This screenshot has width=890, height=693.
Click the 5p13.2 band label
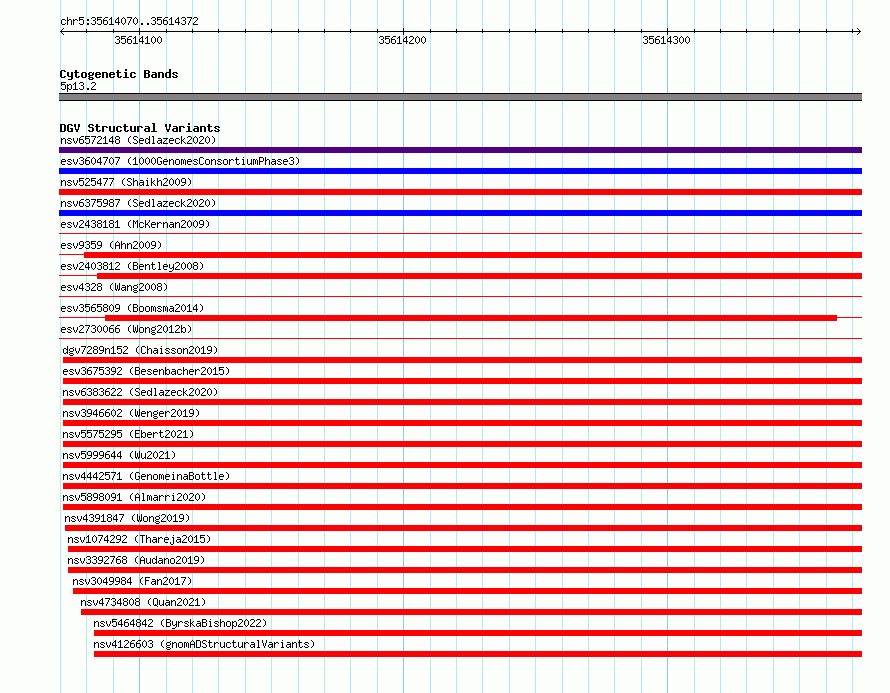click(x=78, y=86)
